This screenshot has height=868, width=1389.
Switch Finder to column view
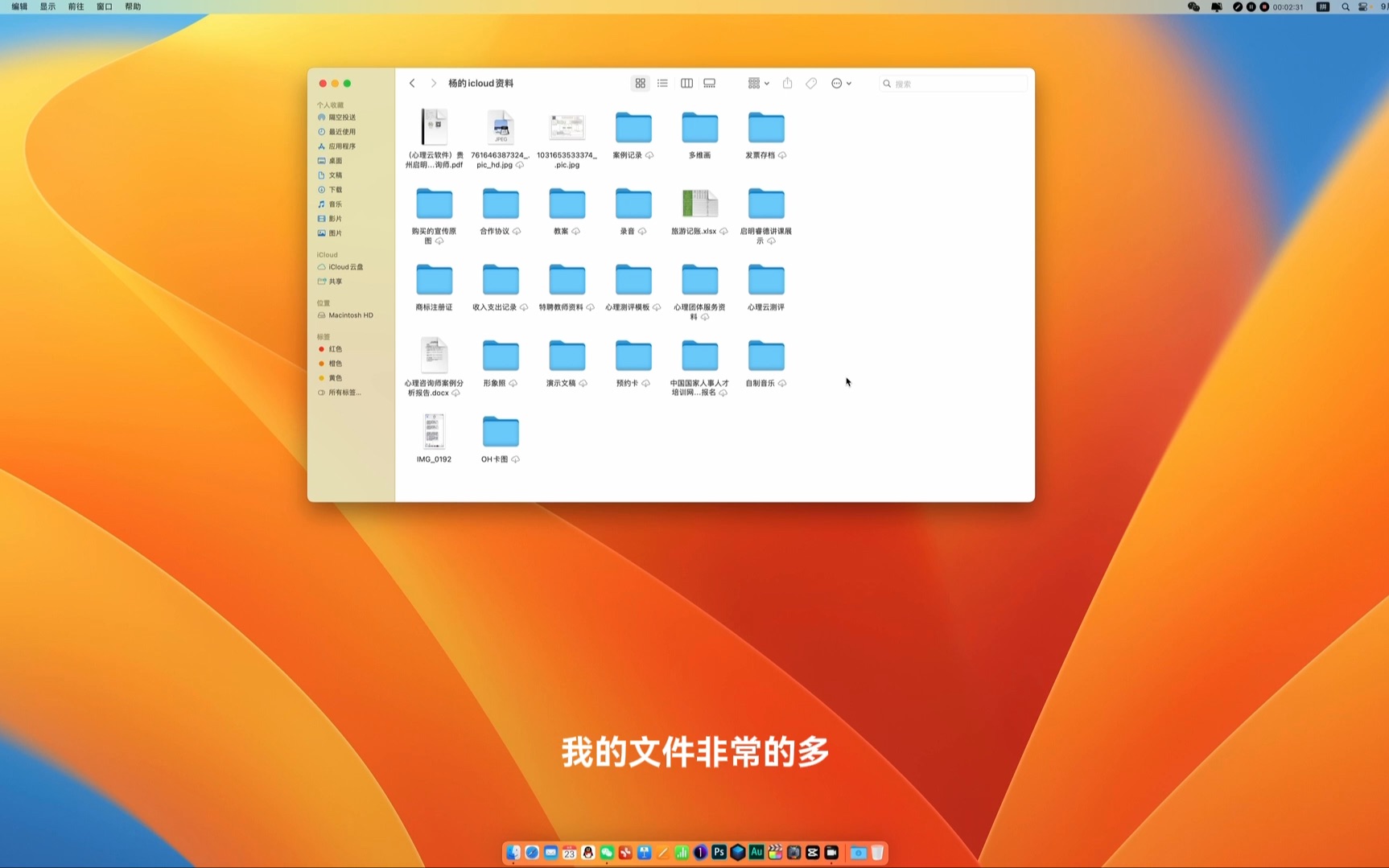coord(686,84)
